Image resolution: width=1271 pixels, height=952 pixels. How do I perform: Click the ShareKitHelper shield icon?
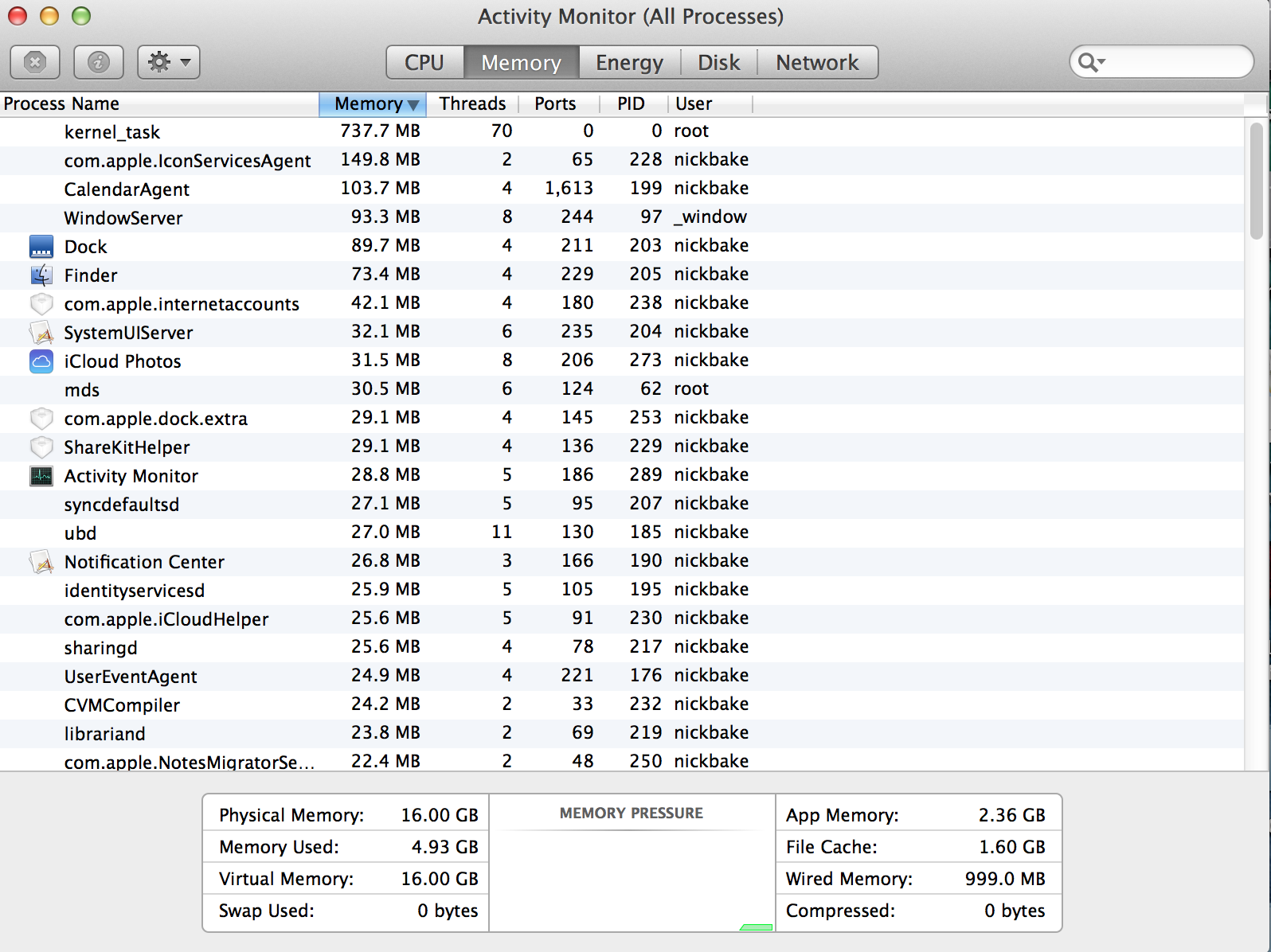click(41, 447)
